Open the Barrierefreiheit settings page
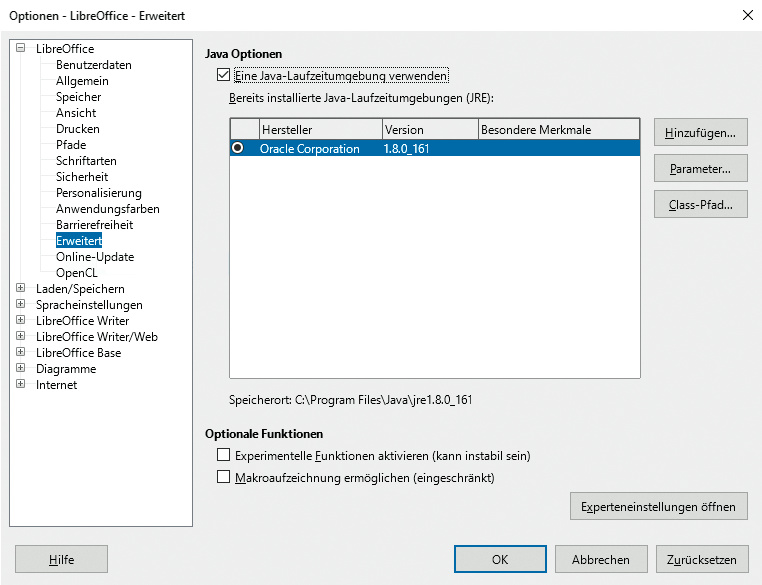762x585 pixels. (94, 225)
